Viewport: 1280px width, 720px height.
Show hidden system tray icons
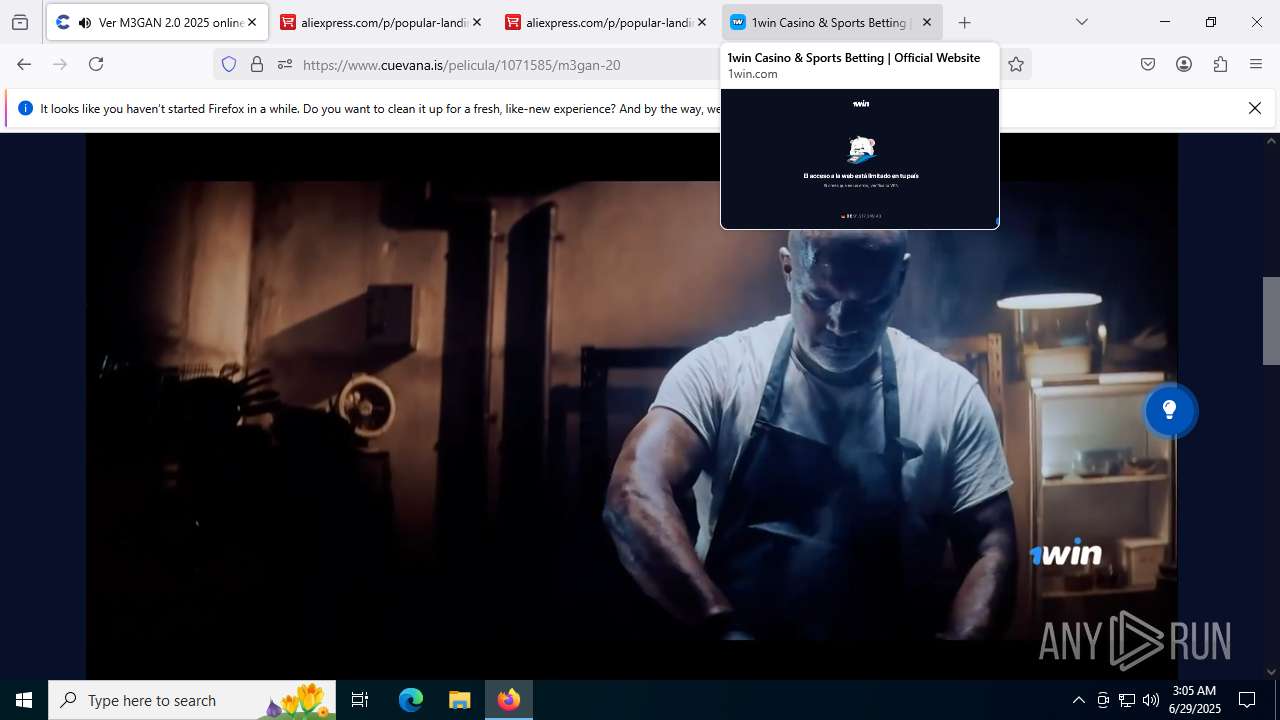click(x=1078, y=700)
